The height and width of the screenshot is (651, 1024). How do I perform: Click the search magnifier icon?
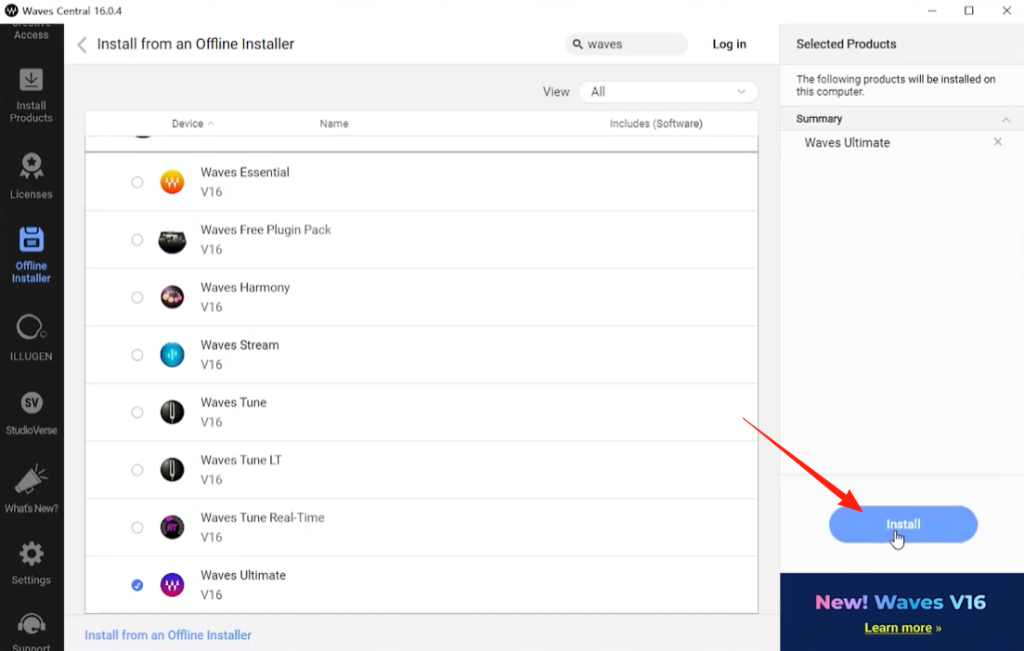577,44
